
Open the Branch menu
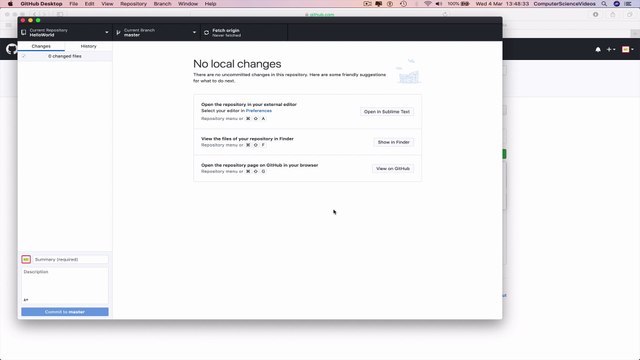[x=162, y=4]
